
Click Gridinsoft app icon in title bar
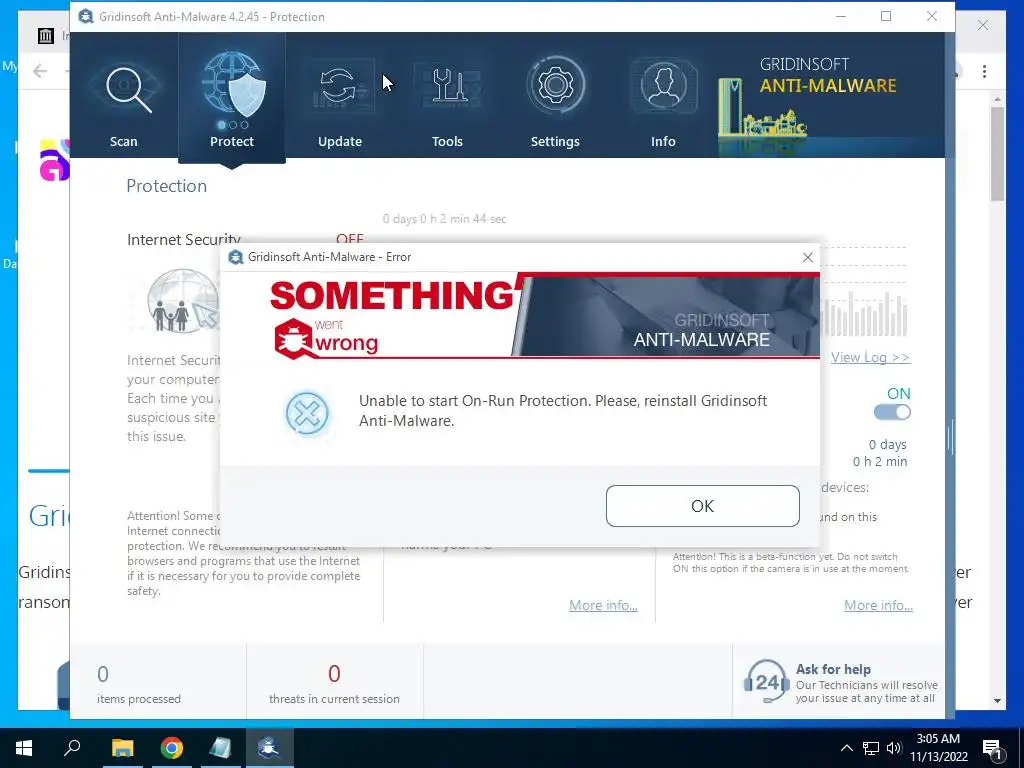click(86, 16)
